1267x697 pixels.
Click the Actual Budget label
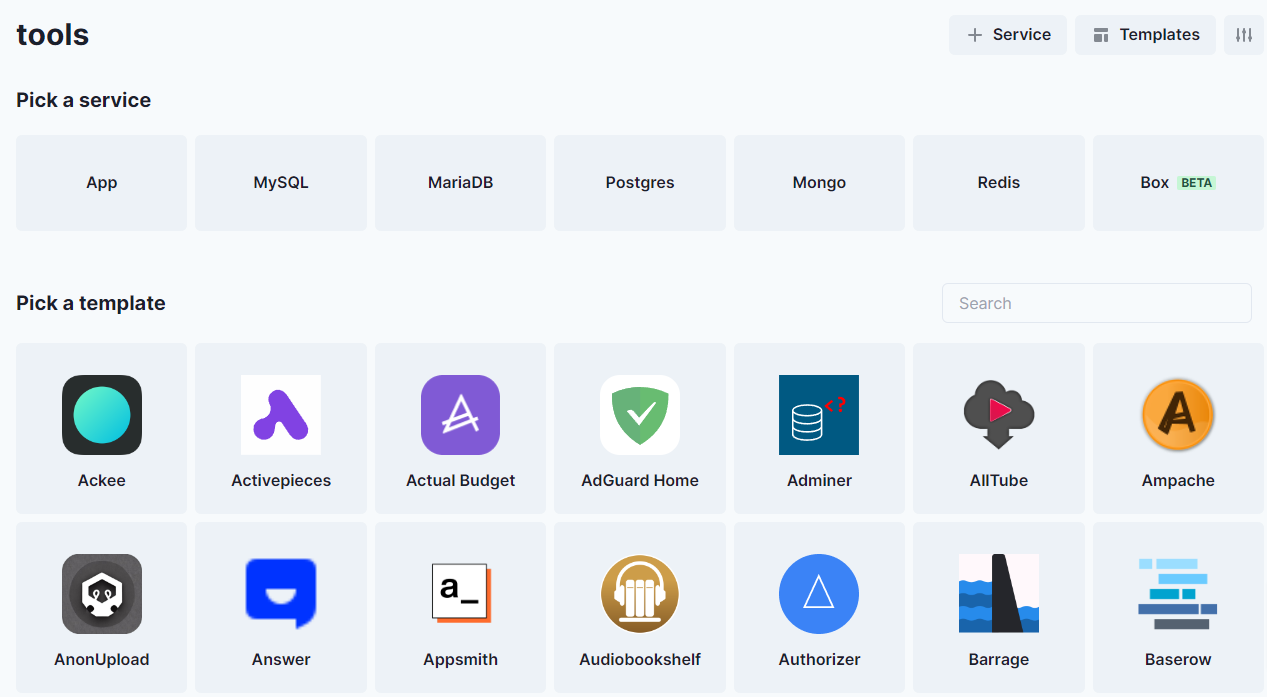pos(460,481)
